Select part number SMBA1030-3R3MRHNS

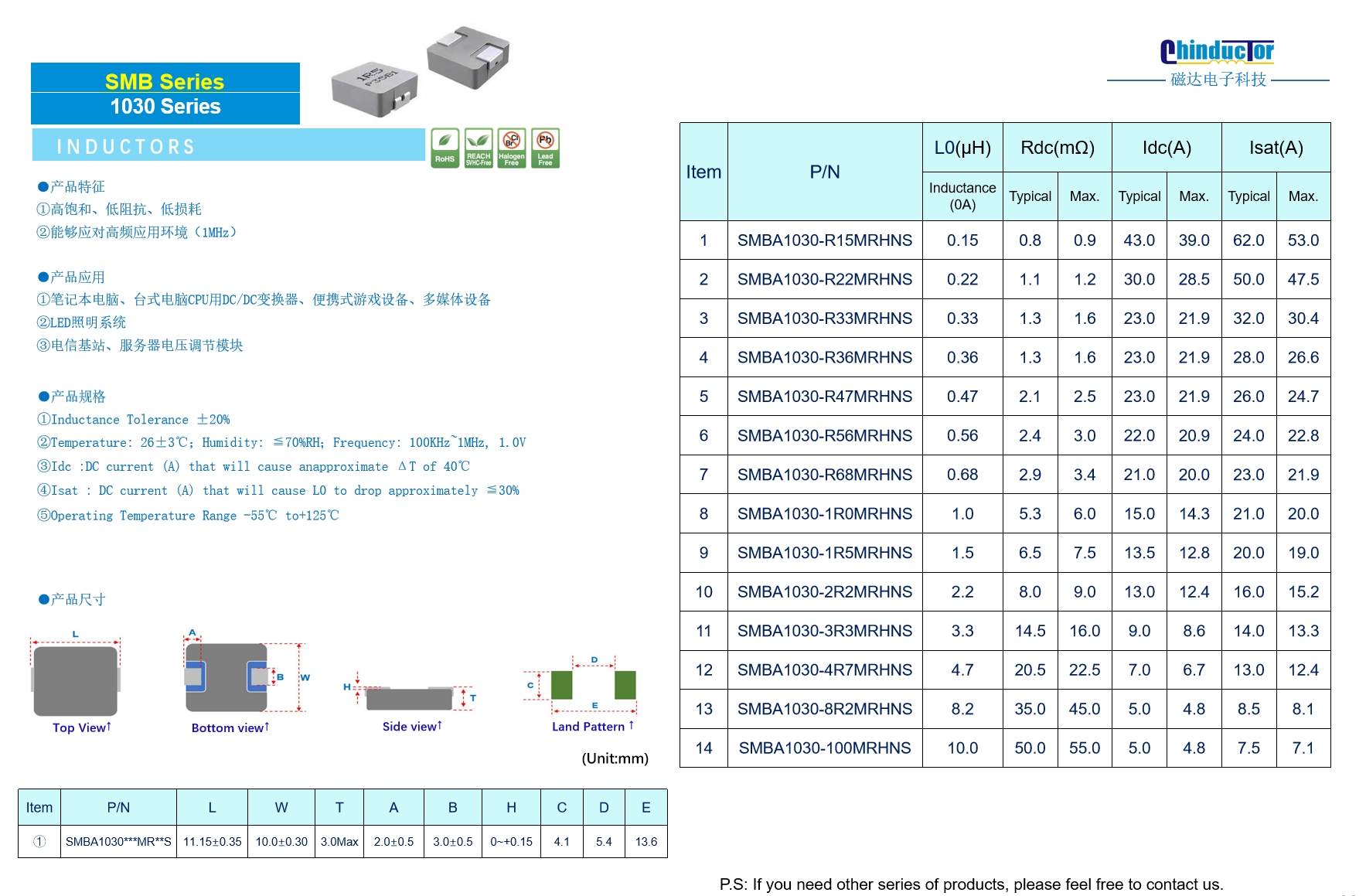[x=824, y=631]
